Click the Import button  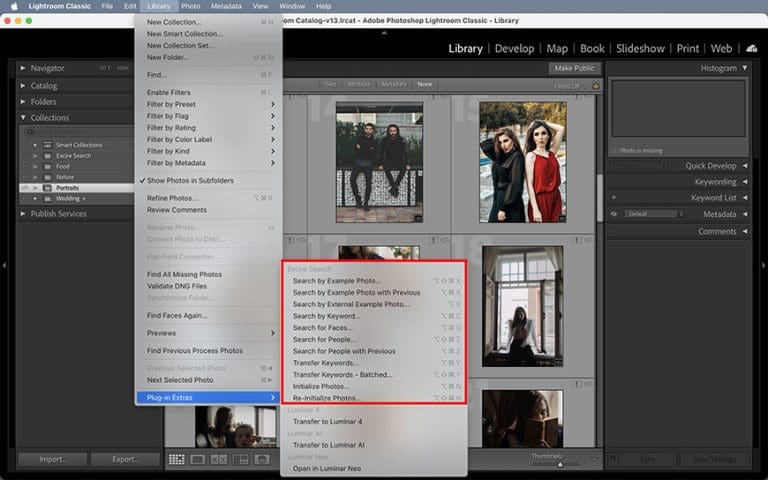pos(52,459)
